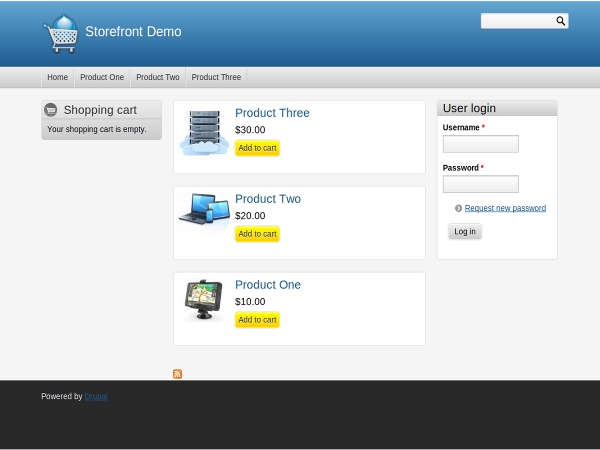Click the search magnifier icon
This screenshot has width=600, height=450.
[x=560, y=21]
